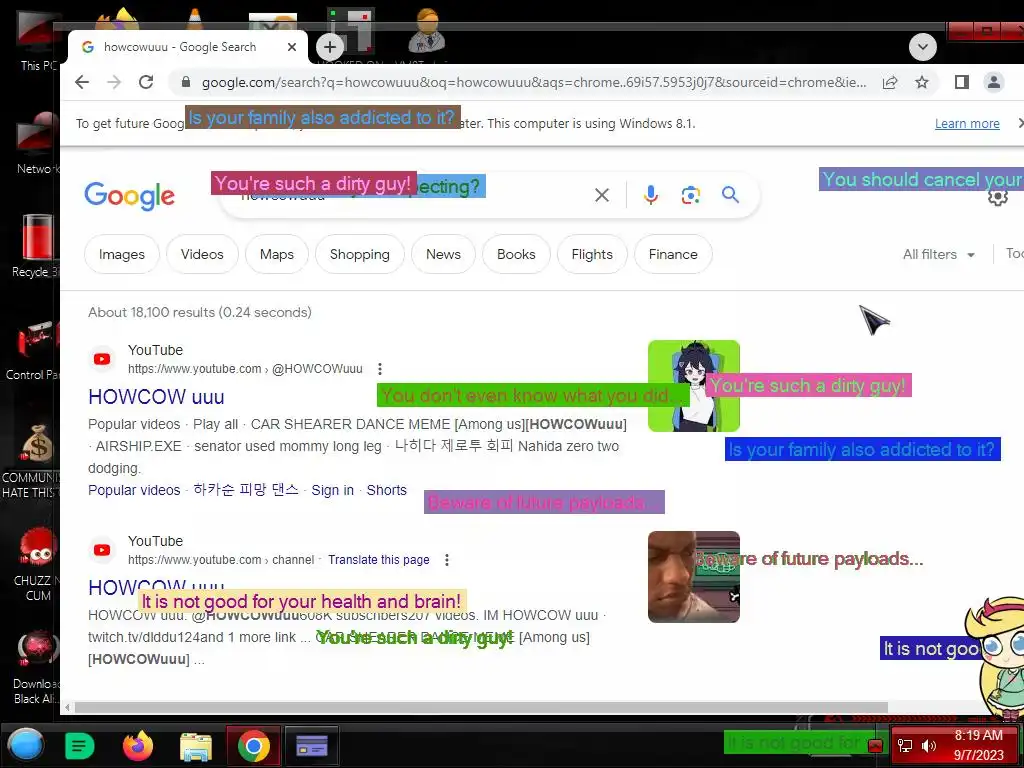This screenshot has width=1024, height=768.
Task: Open File Explorer from taskbar
Action: (x=196, y=746)
